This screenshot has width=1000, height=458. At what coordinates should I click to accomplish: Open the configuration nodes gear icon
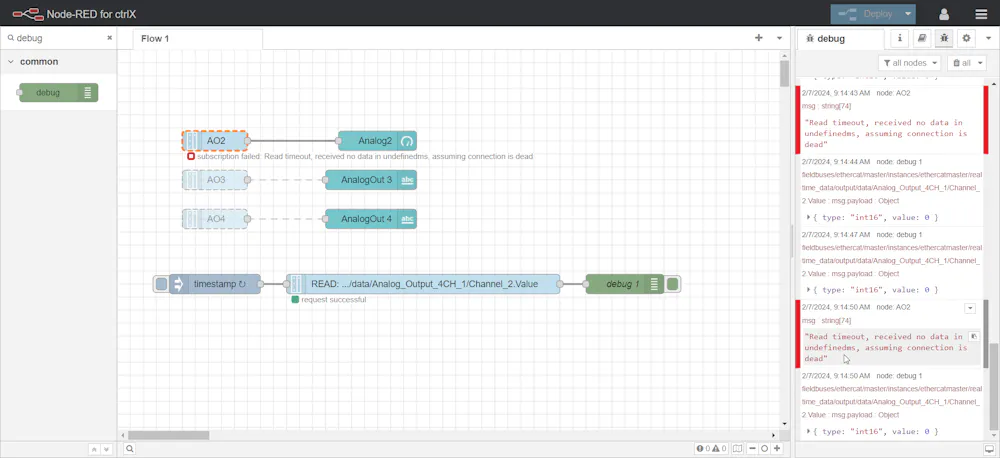pos(966,38)
